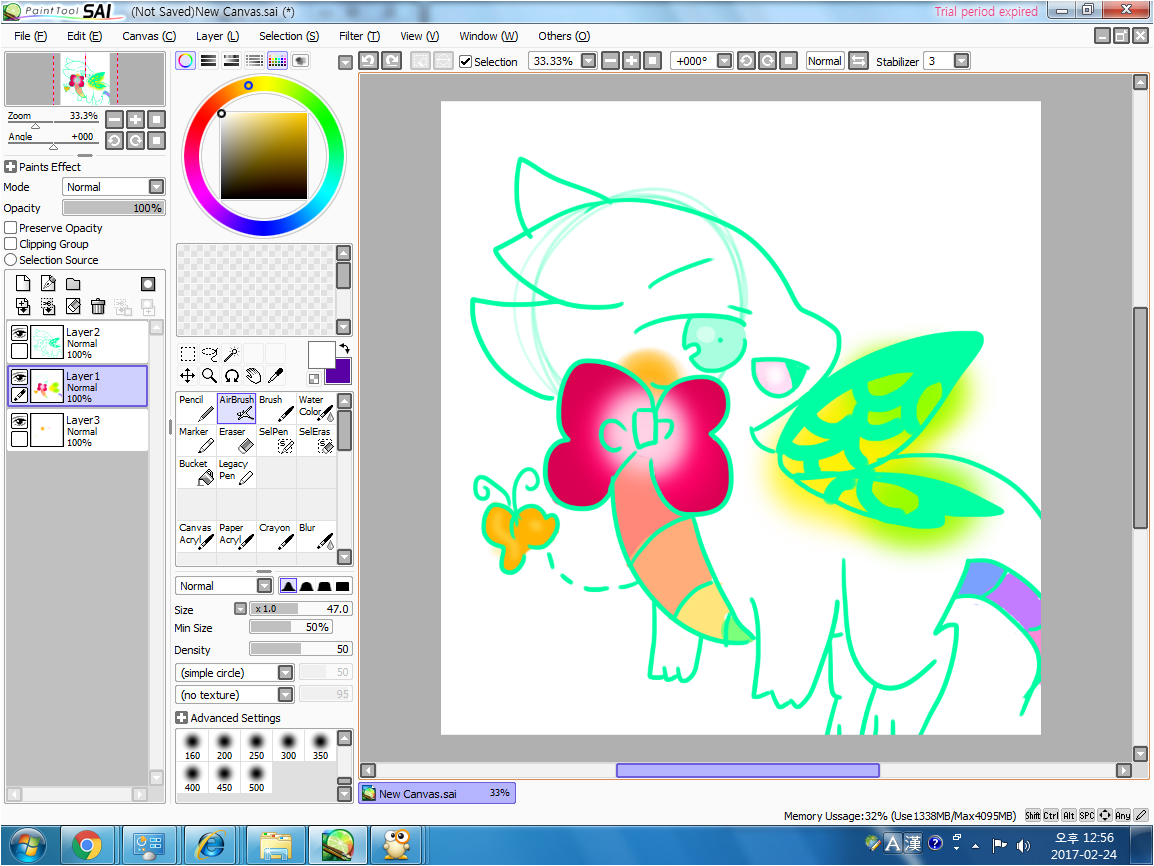Select the Legacy Pen tool
This screenshot has height=866, width=1154.
tap(236, 472)
